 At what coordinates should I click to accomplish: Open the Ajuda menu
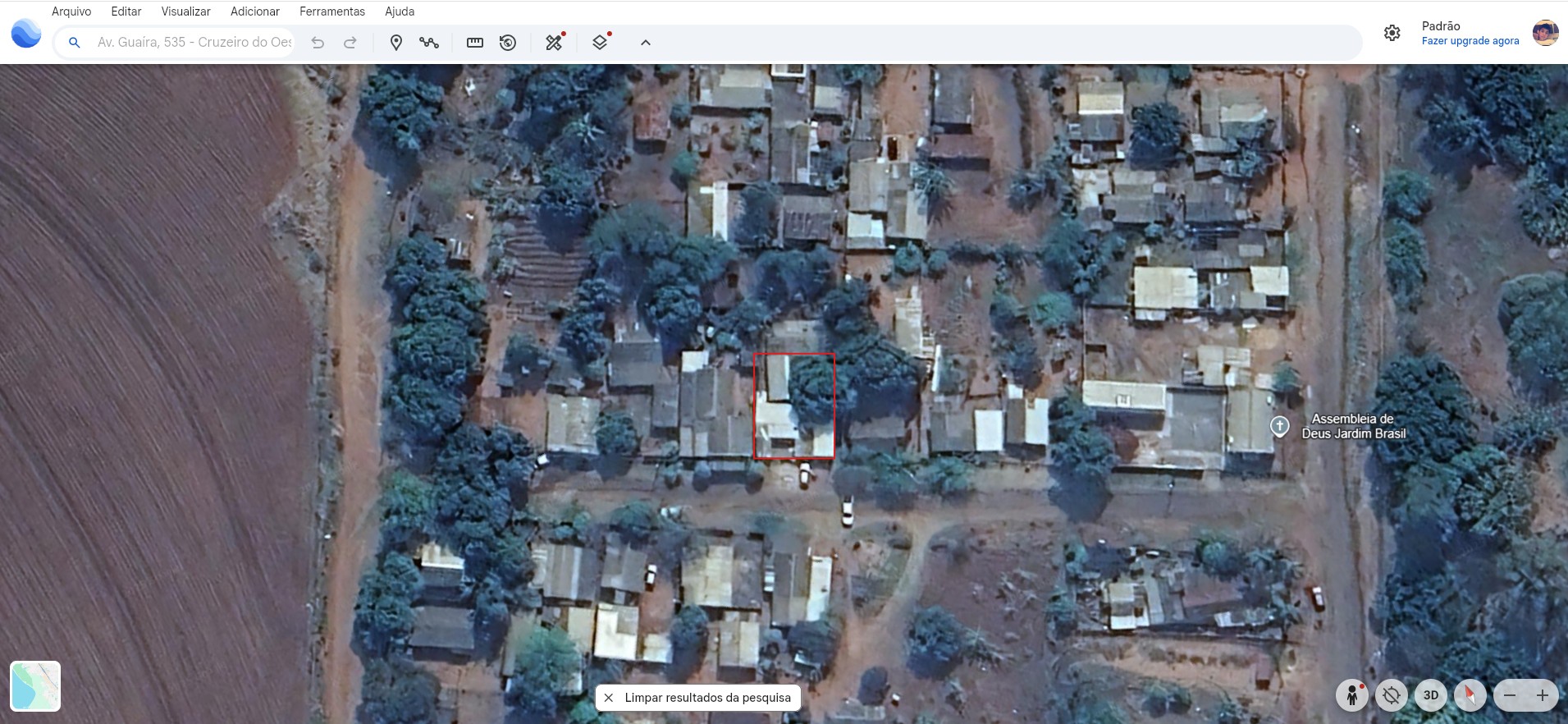[x=400, y=11]
